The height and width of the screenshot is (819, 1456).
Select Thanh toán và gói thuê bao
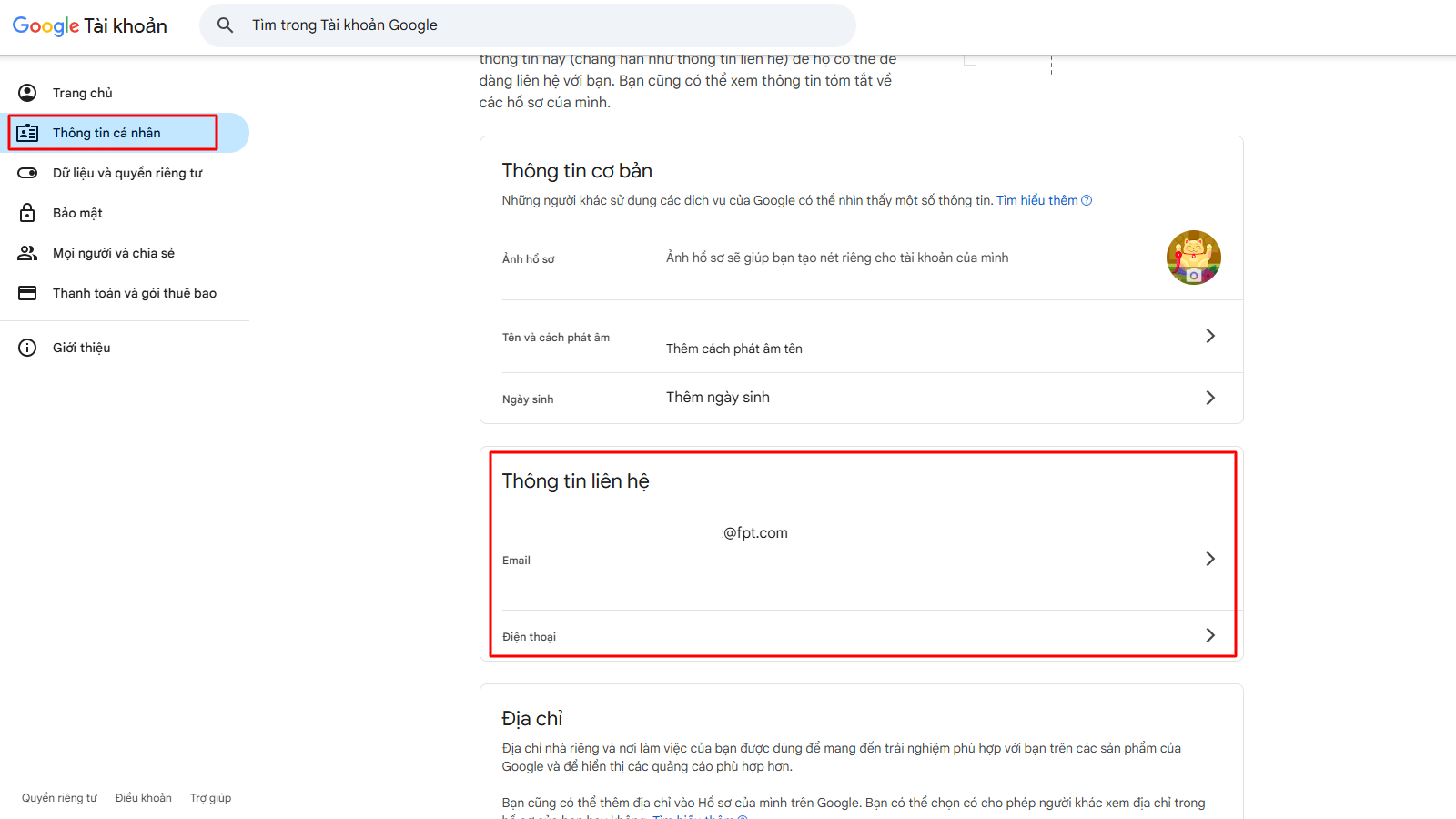coord(134,293)
